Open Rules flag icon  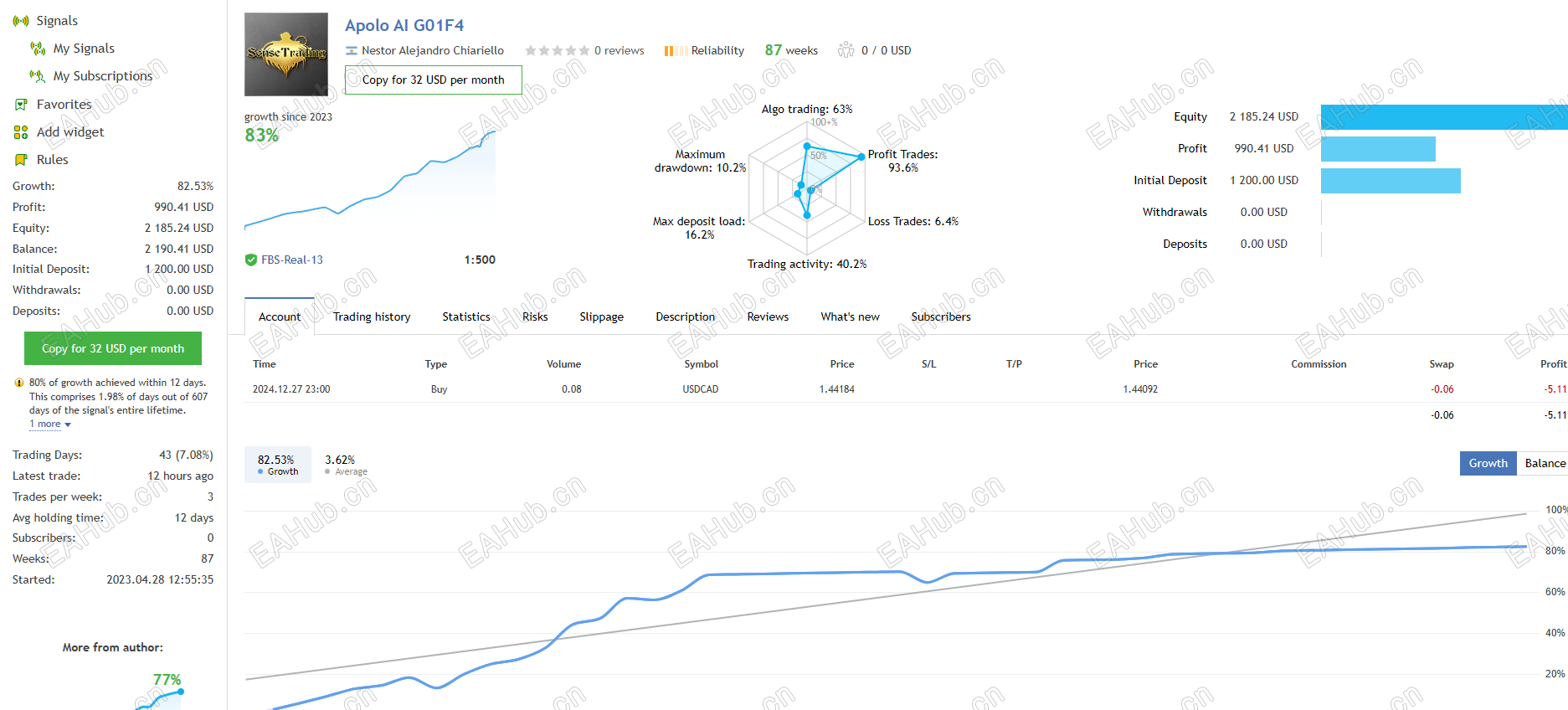tap(21, 160)
